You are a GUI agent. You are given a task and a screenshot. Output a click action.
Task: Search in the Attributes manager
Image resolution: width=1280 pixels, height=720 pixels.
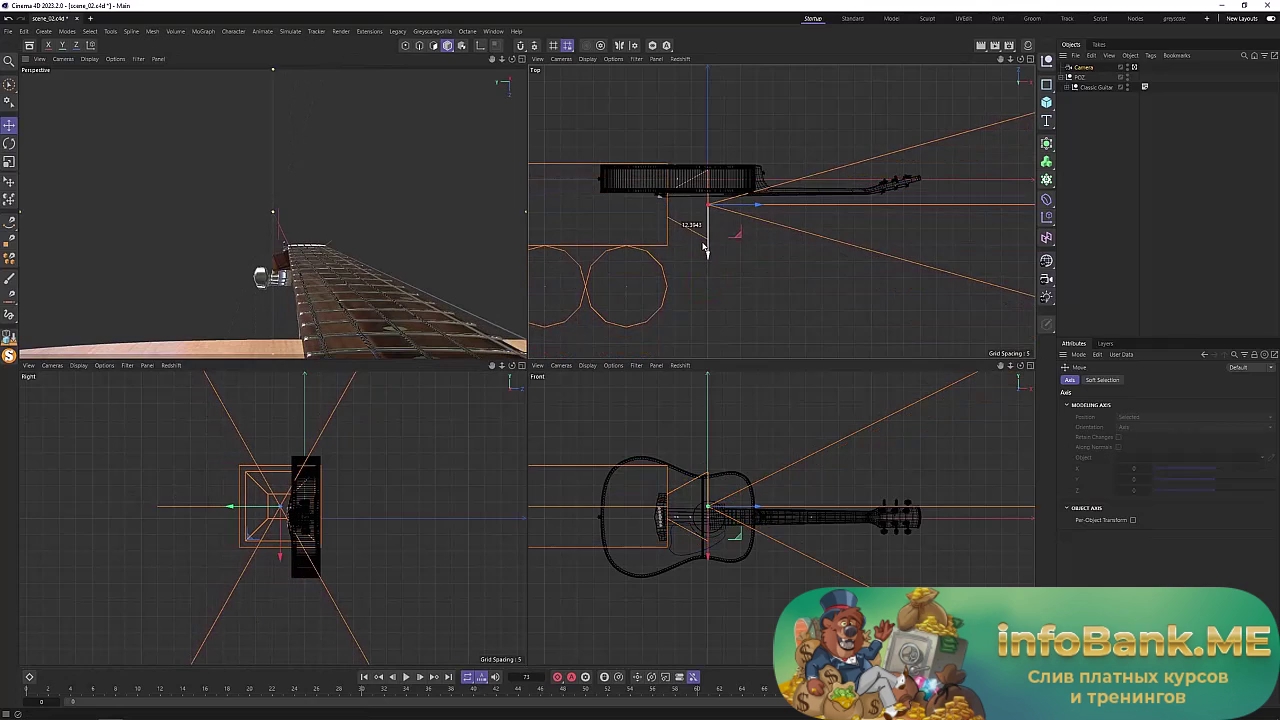tap(1234, 355)
